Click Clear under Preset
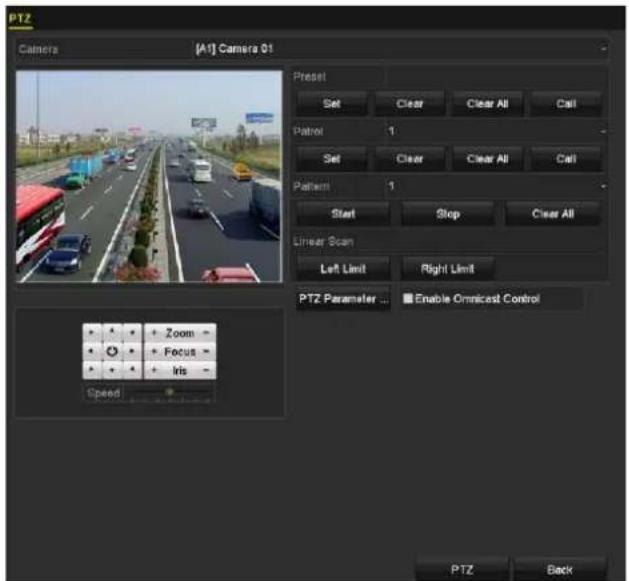The image size is (629, 581). (x=410, y=104)
